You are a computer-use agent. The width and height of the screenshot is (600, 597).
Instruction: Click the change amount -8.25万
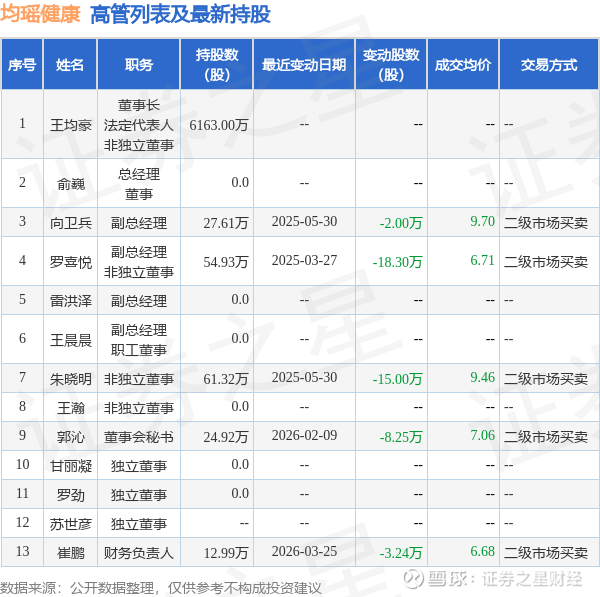pyautogui.click(x=401, y=437)
